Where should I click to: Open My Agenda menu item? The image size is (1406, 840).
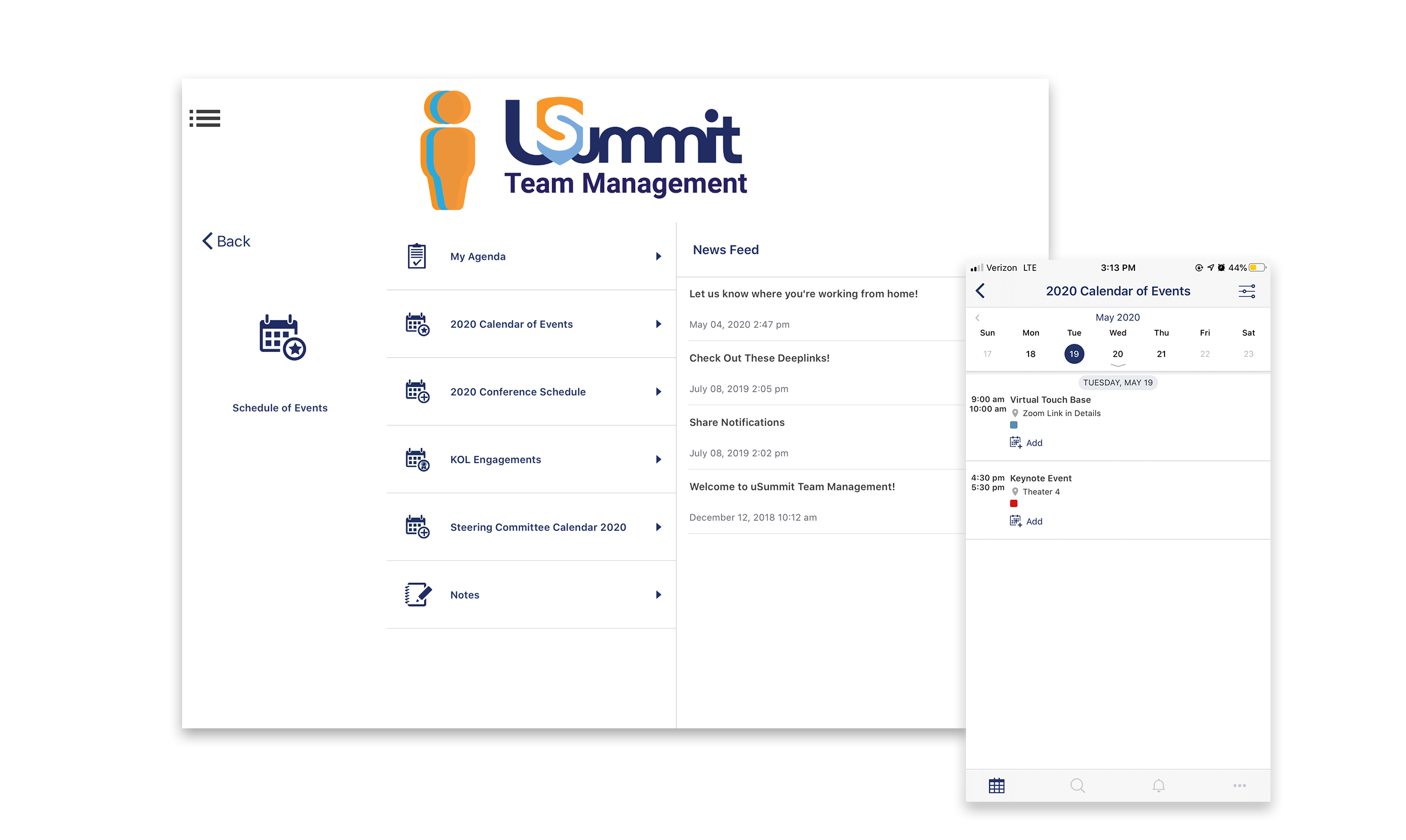click(x=531, y=256)
